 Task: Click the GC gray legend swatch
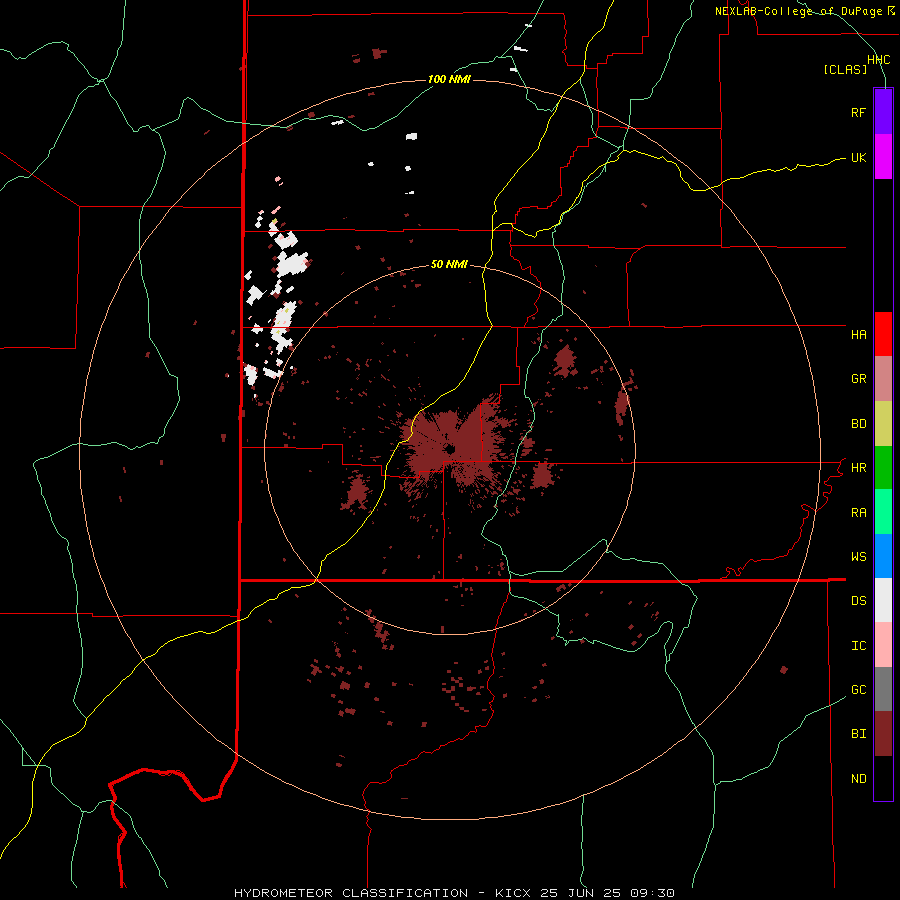coord(883,689)
